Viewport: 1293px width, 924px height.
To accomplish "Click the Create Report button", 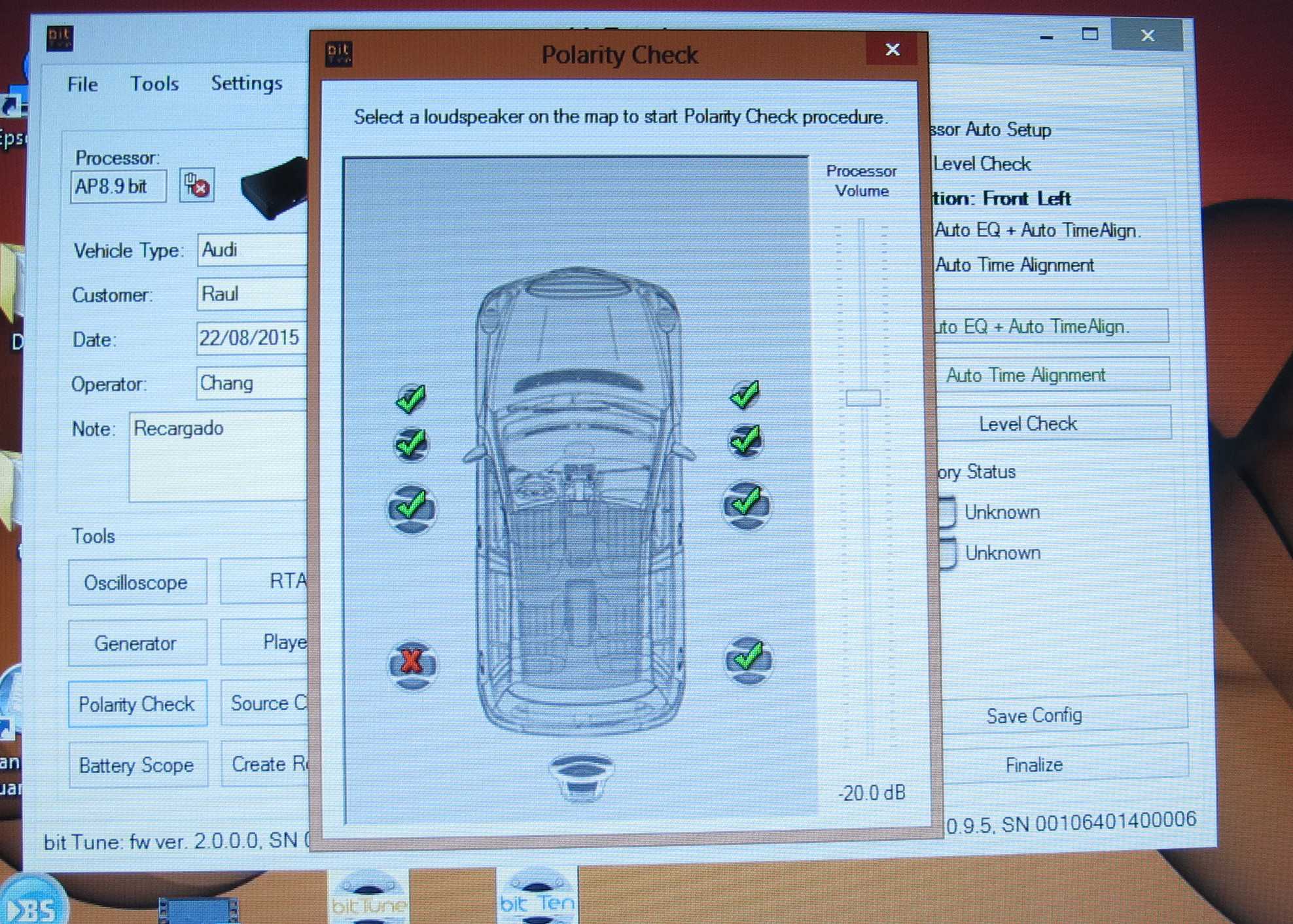I will [x=266, y=764].
